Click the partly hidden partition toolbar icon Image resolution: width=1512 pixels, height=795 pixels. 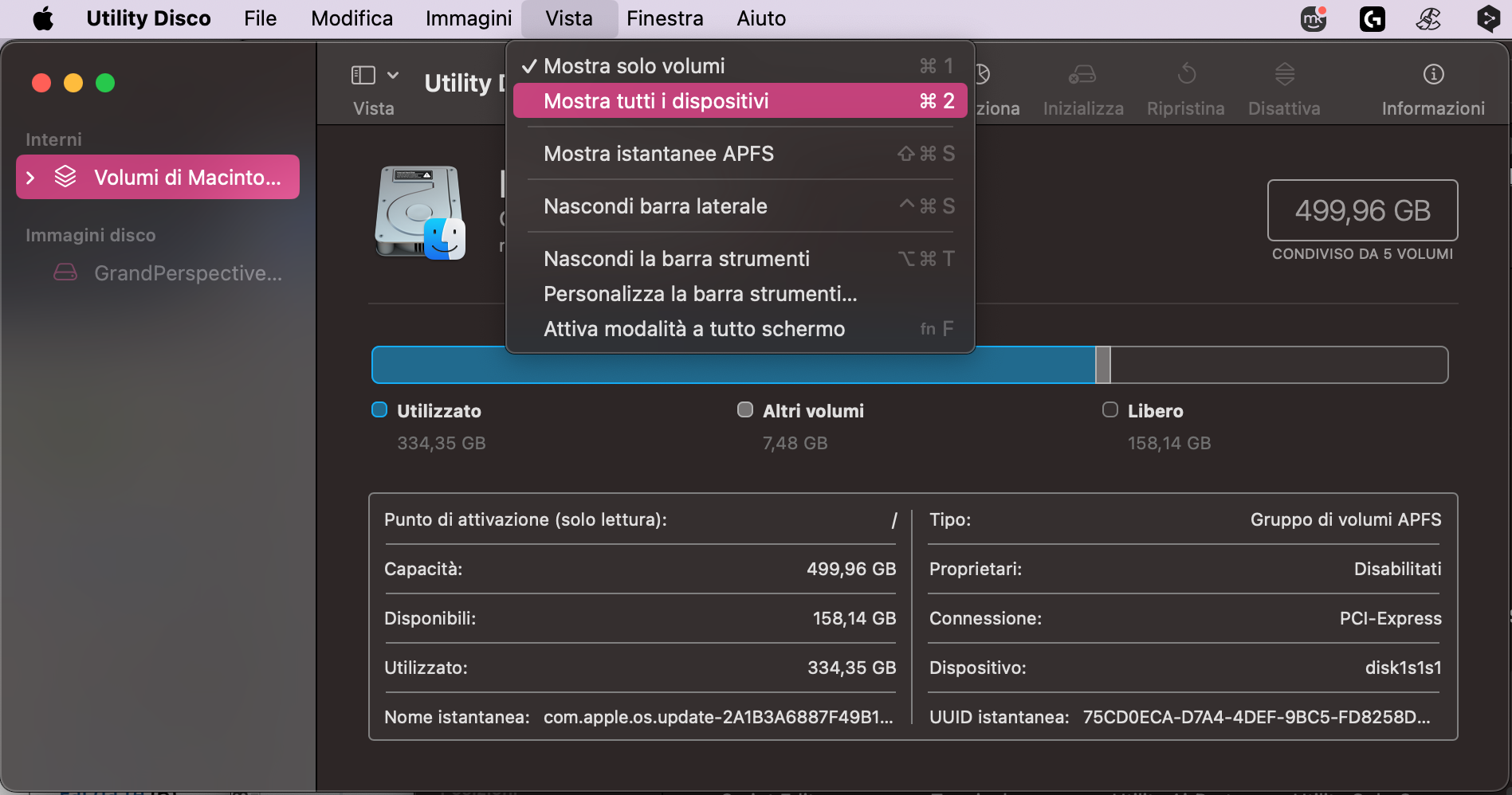[983, 75]
